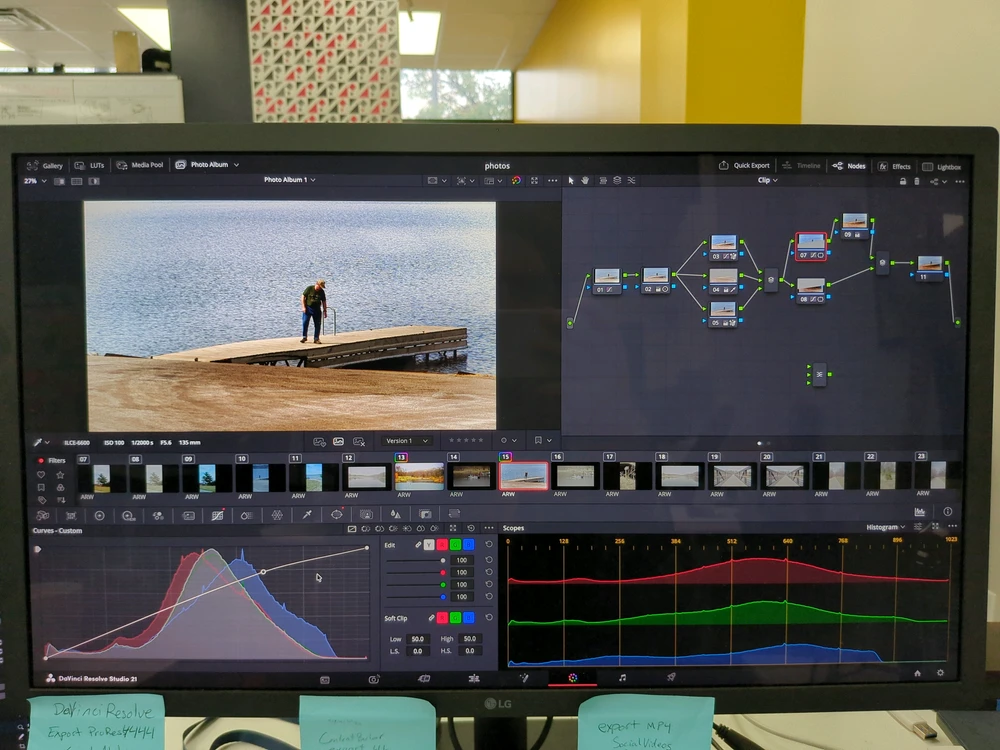Image resolution: width=1000 pixels, height=750 pixels.
Task: Toggle the red channel curve button
Action: pyautogui.click(x=442, y=545)
